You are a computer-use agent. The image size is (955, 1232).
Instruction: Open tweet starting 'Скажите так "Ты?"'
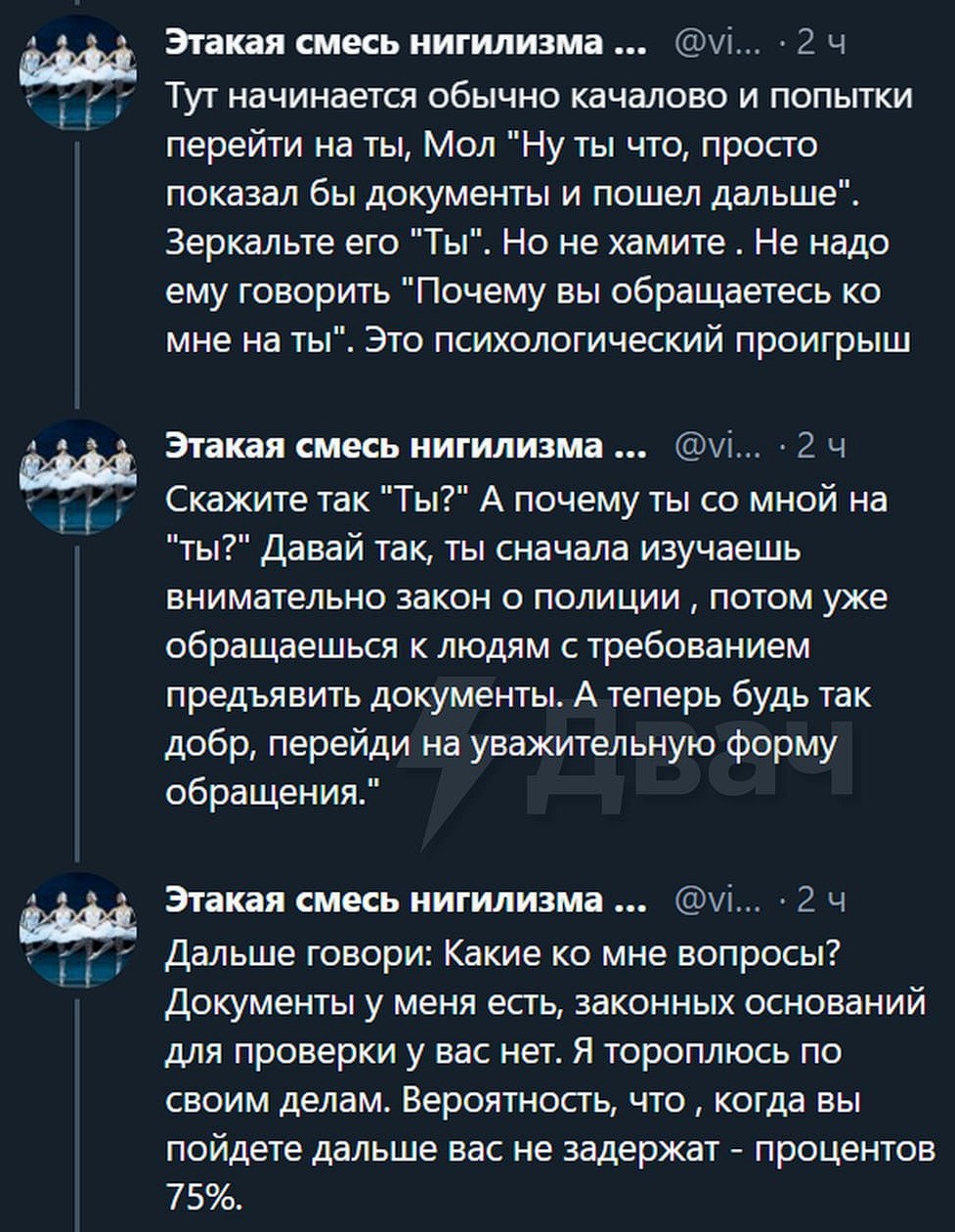(x=528, y=645)
